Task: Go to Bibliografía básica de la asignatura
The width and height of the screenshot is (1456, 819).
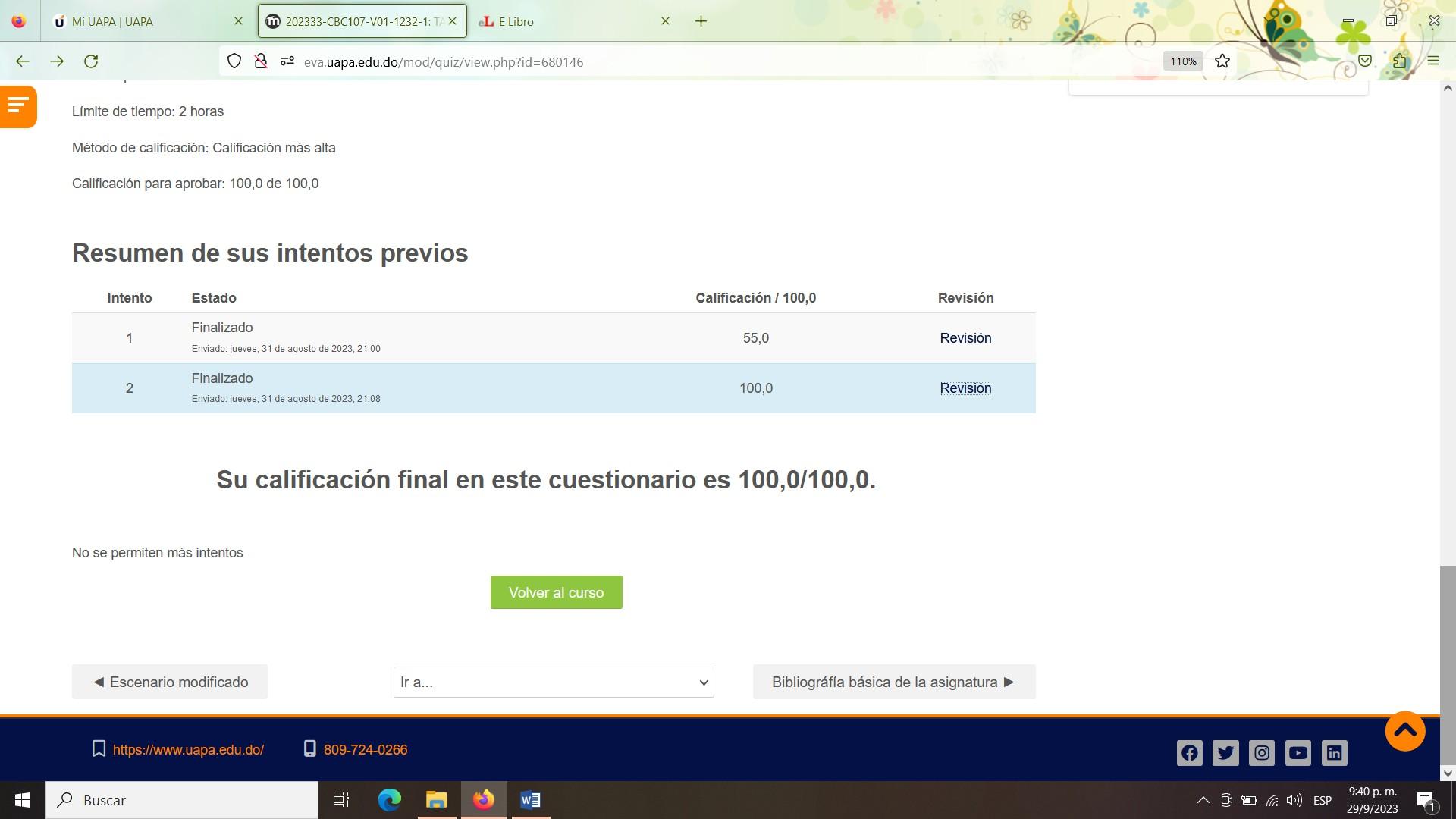Action: pos(893,682)
